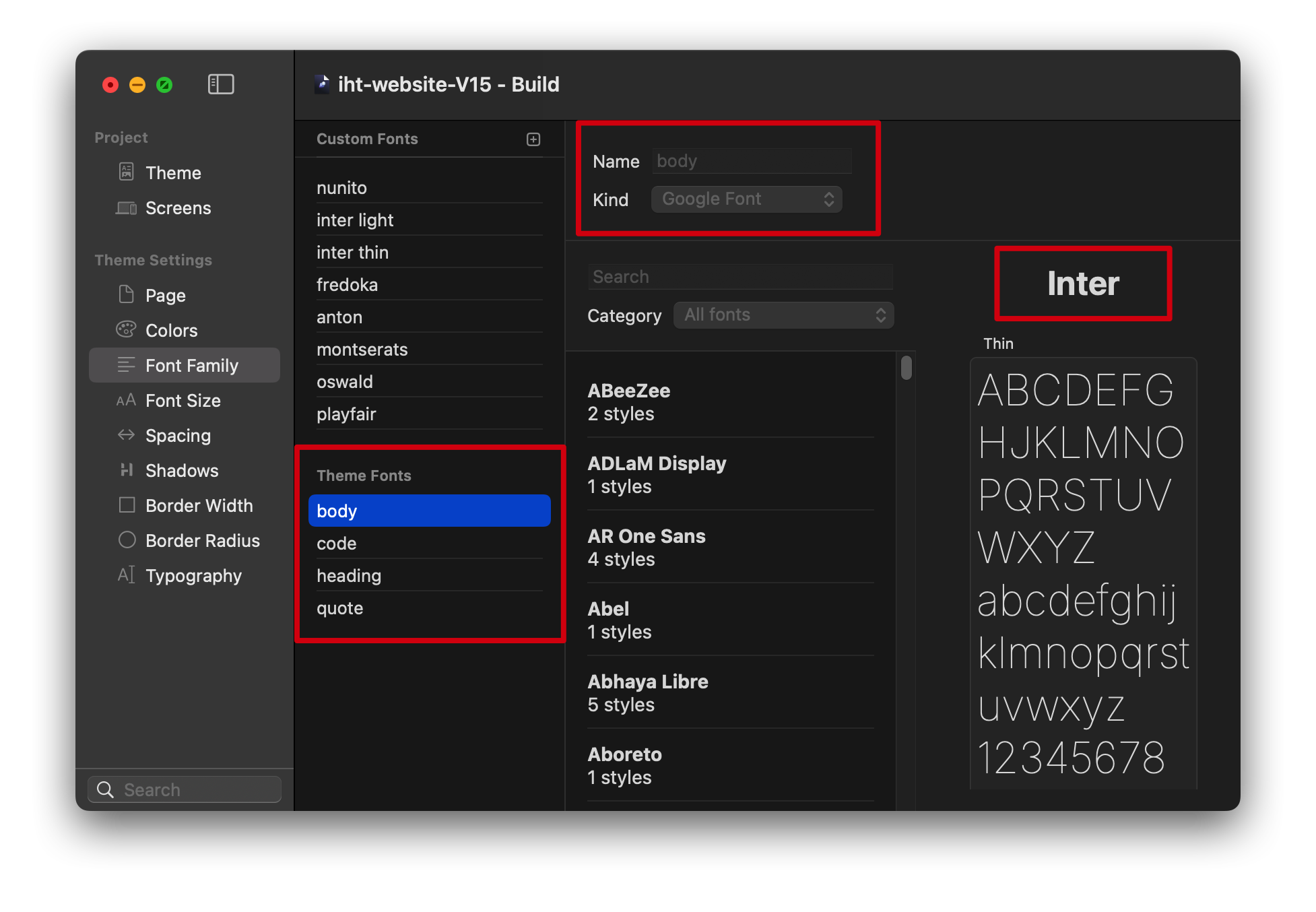Viewport: 1316px width, 912px height.
Task: Click the Shadows icon in sidebar
Action: pos(126,470)
